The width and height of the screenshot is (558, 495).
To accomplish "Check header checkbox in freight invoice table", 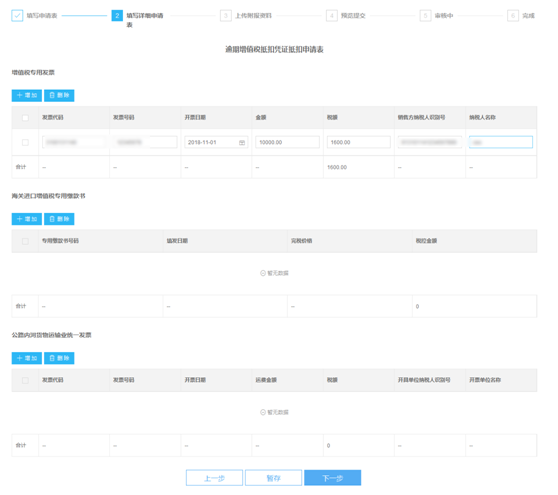I will (25, 380).
